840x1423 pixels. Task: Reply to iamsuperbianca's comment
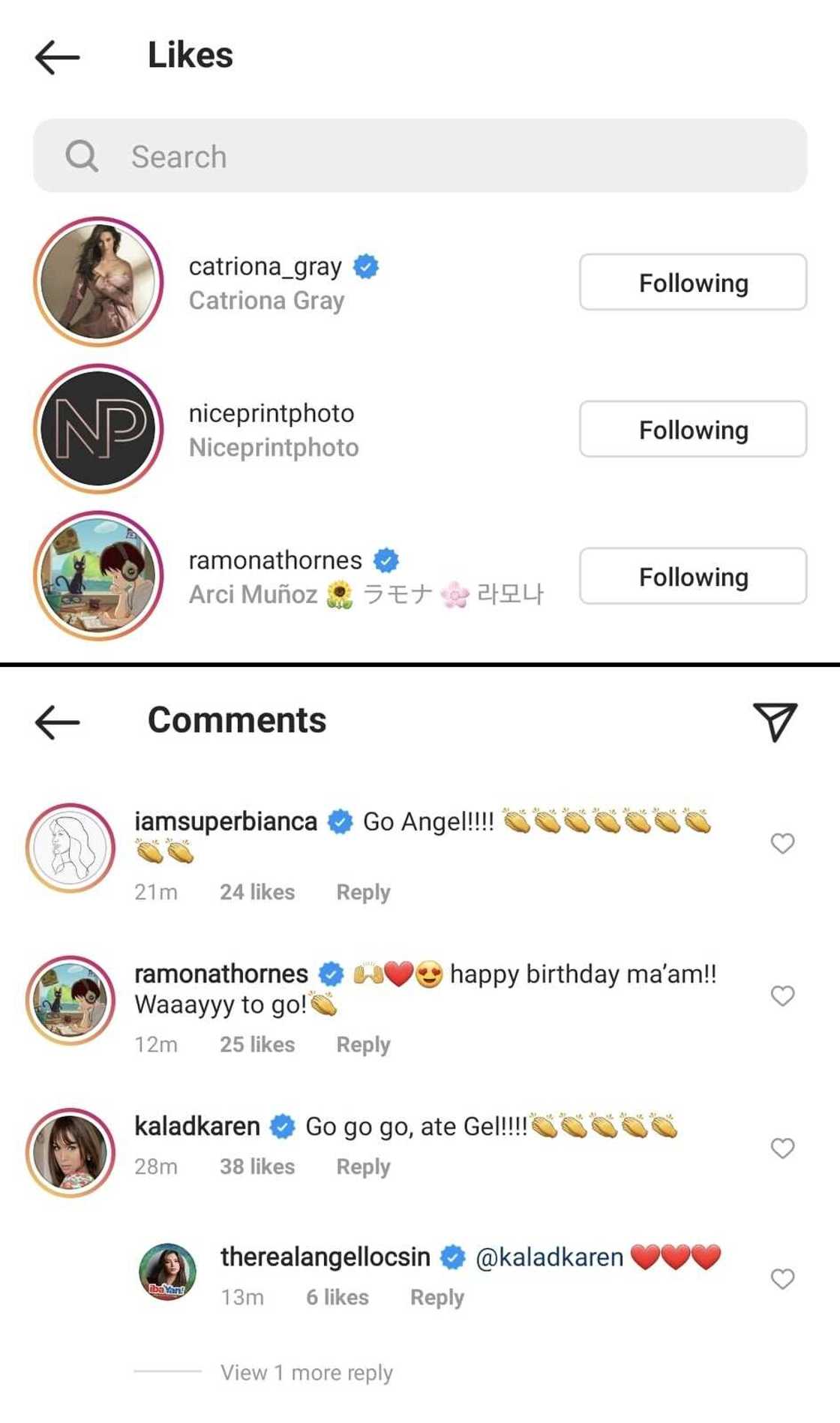[x=363, y=893]
